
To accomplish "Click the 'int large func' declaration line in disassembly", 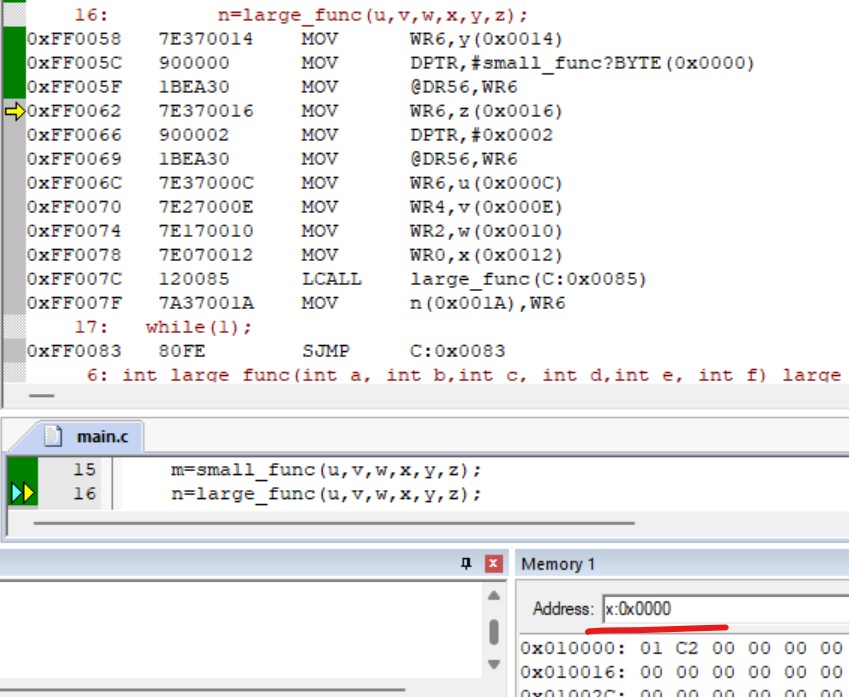I will 464,375.
